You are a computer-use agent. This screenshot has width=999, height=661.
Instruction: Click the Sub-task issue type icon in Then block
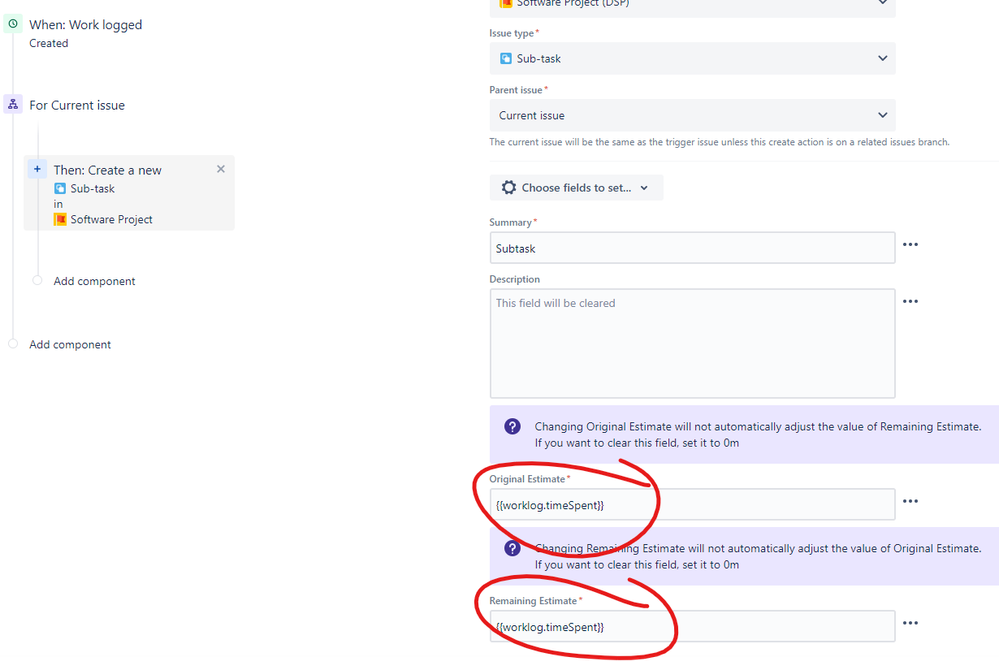pyautogui.click(x=62, y=188)
